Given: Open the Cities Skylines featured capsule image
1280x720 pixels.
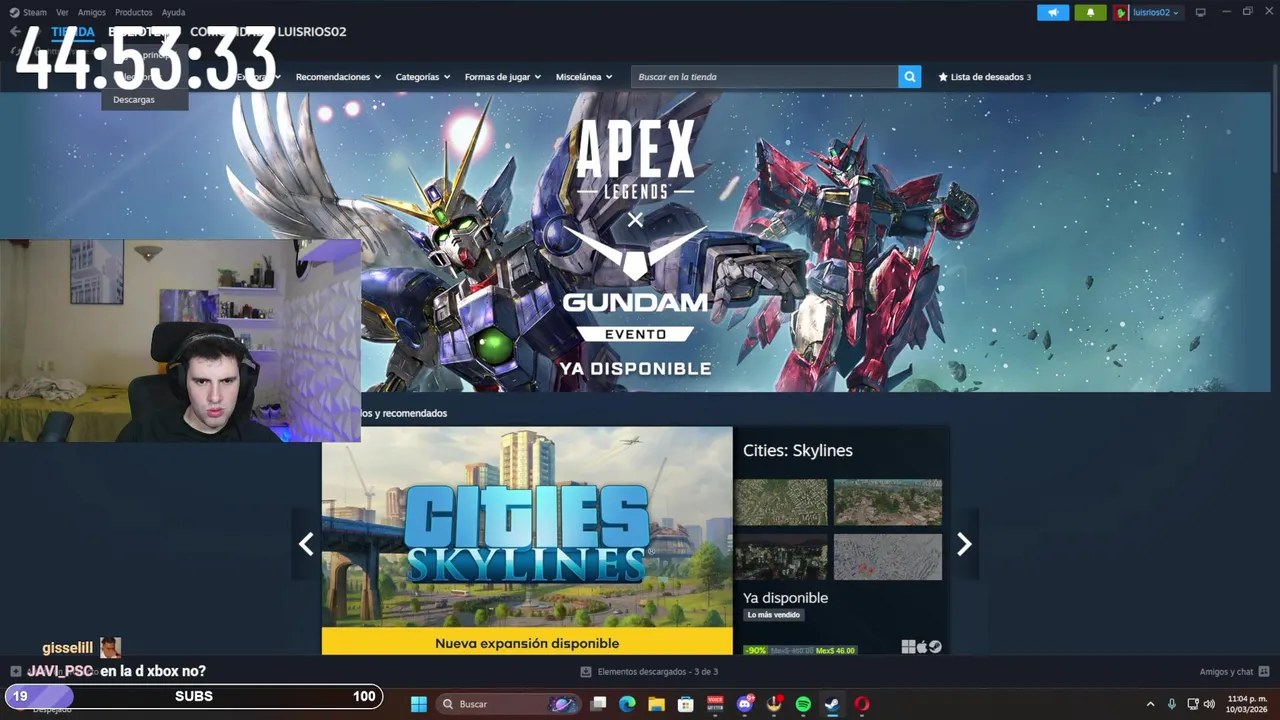Looking at the screenshot, I should coord(527,541).
